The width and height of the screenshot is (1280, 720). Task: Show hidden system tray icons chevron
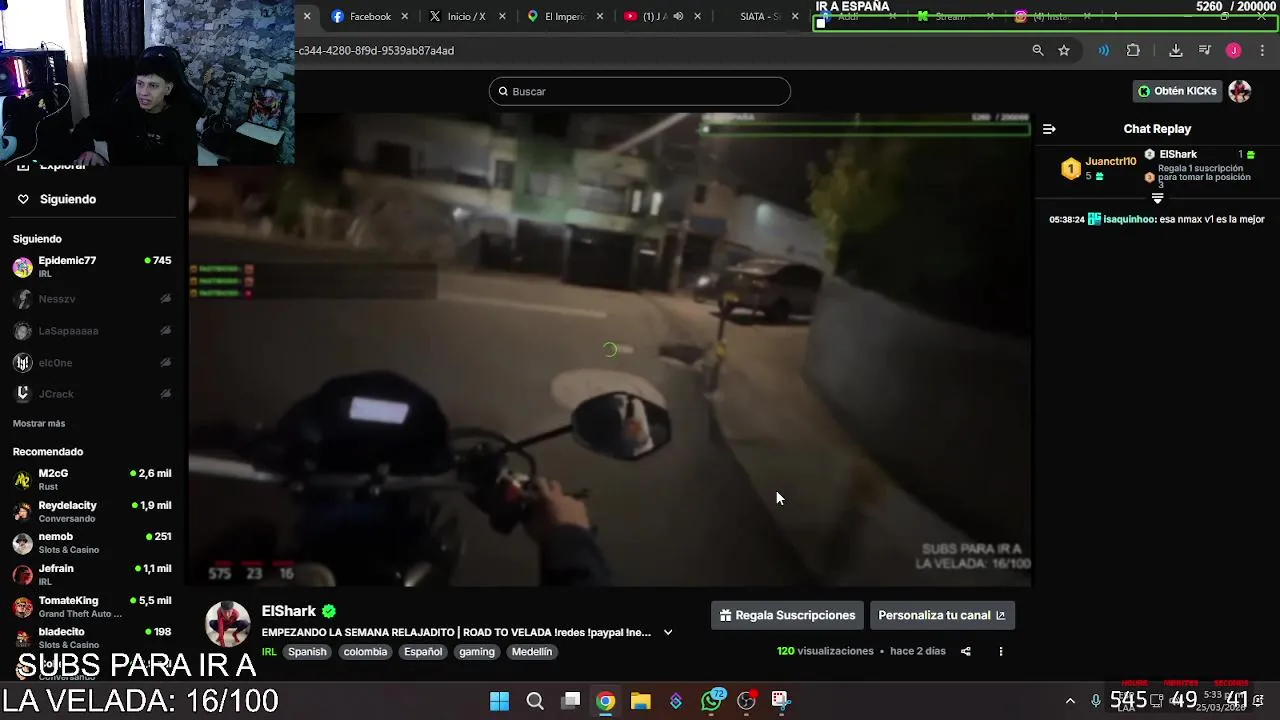coord(1070,701)
